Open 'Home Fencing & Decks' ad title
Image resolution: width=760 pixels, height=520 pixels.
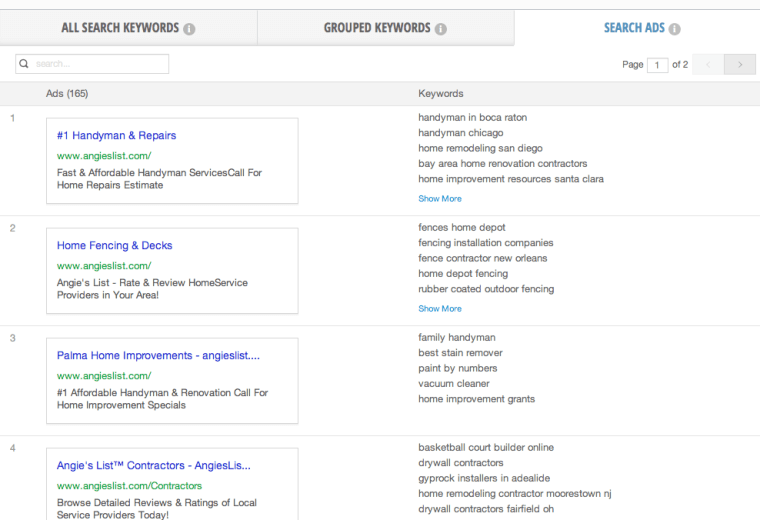114,246
